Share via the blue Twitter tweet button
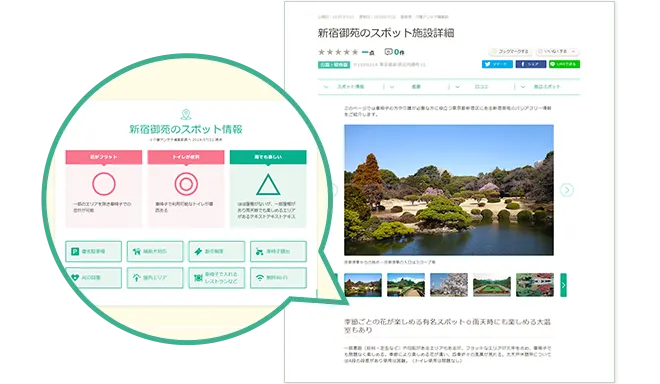The height and width of the screenshot is (384, 660). pos(497,64)
